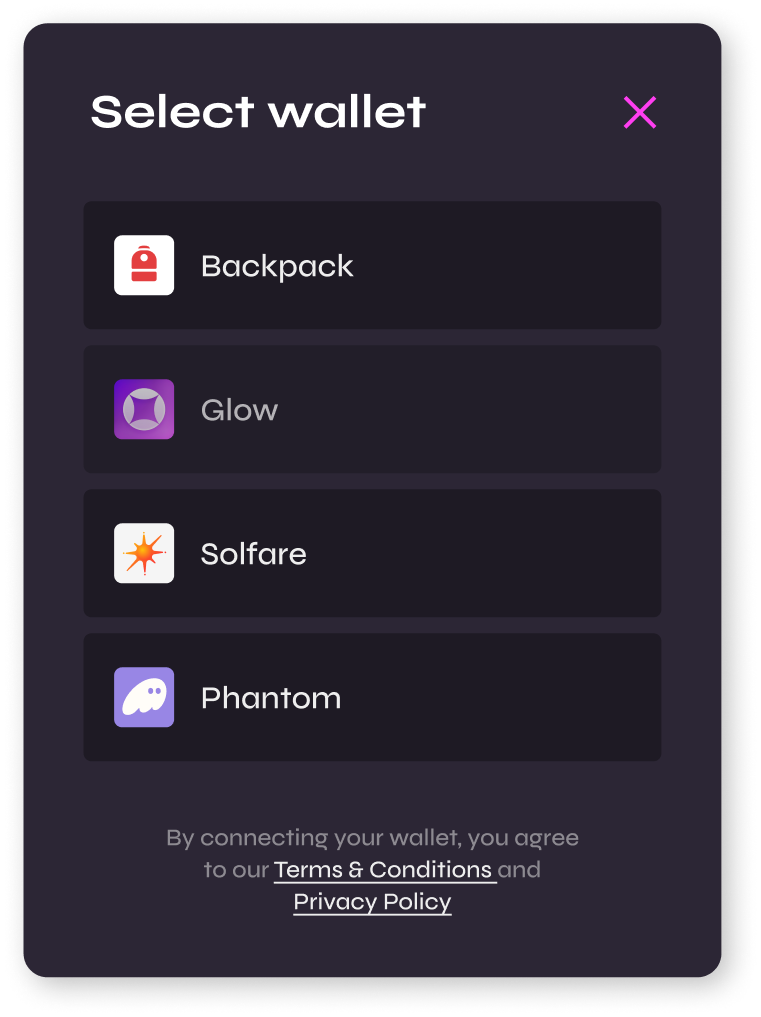Click the Glow wallet name label
This screenshot has height=1017, width=761.
point(239,410)
